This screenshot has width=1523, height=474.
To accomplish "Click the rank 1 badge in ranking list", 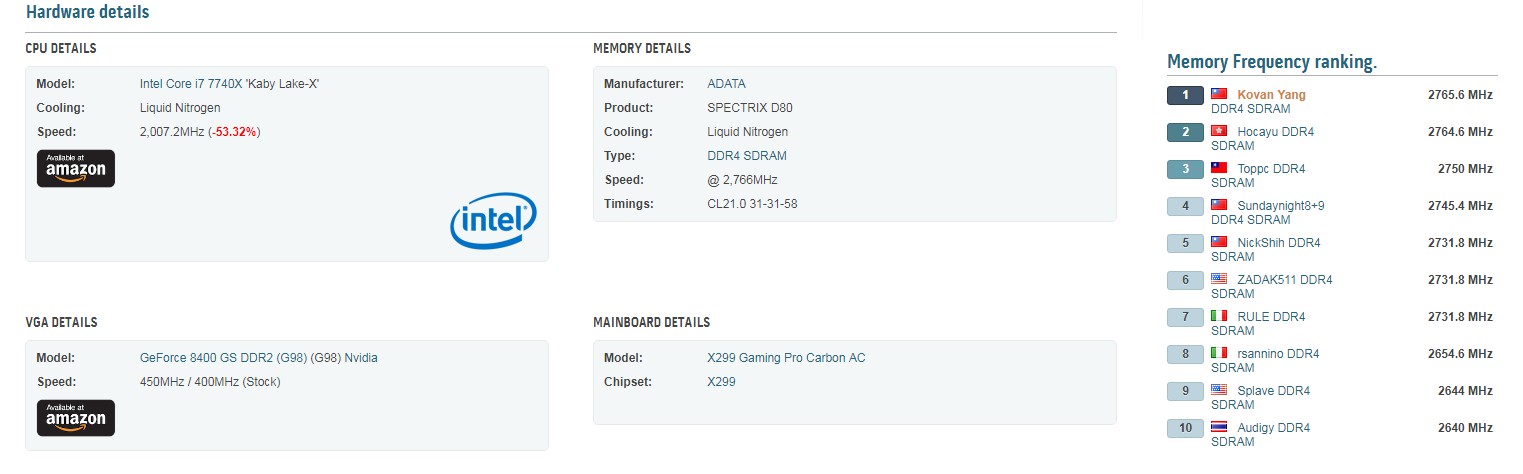I will pos(1186,95).
